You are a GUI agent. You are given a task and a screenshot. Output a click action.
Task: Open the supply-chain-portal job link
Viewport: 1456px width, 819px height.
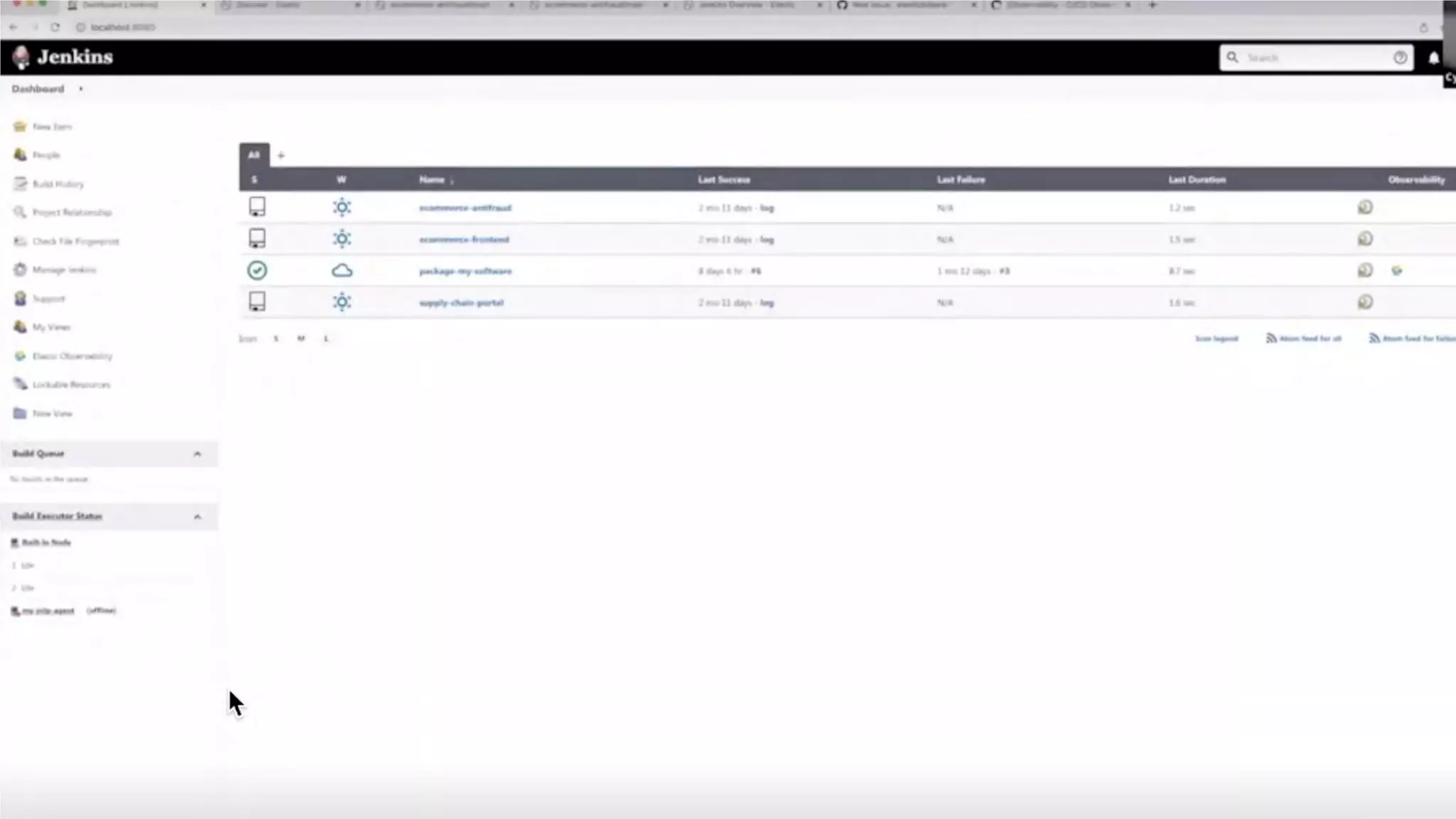461,303
